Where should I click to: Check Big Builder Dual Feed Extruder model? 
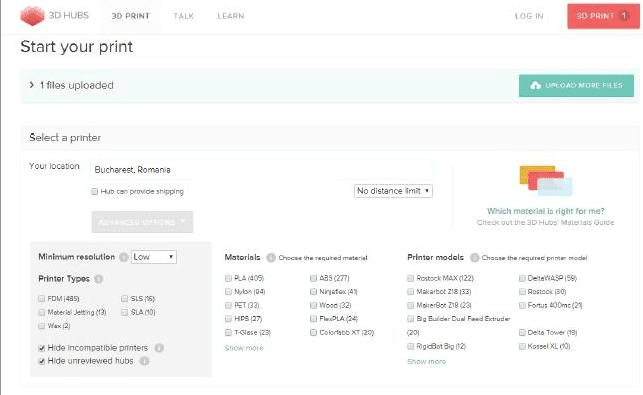tap(410, 319)
